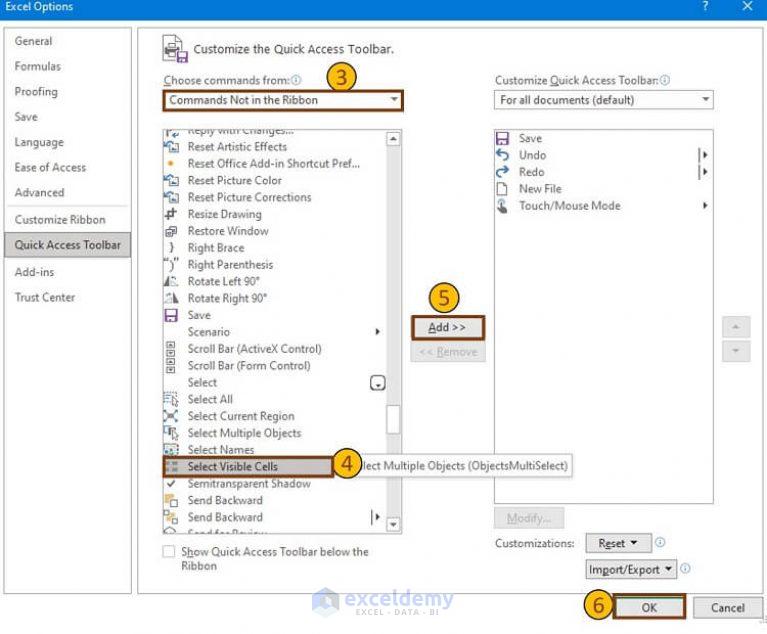The image size is (767, 634).
Task: Click the Select Visible Cells icon
Action: (171, 466)
